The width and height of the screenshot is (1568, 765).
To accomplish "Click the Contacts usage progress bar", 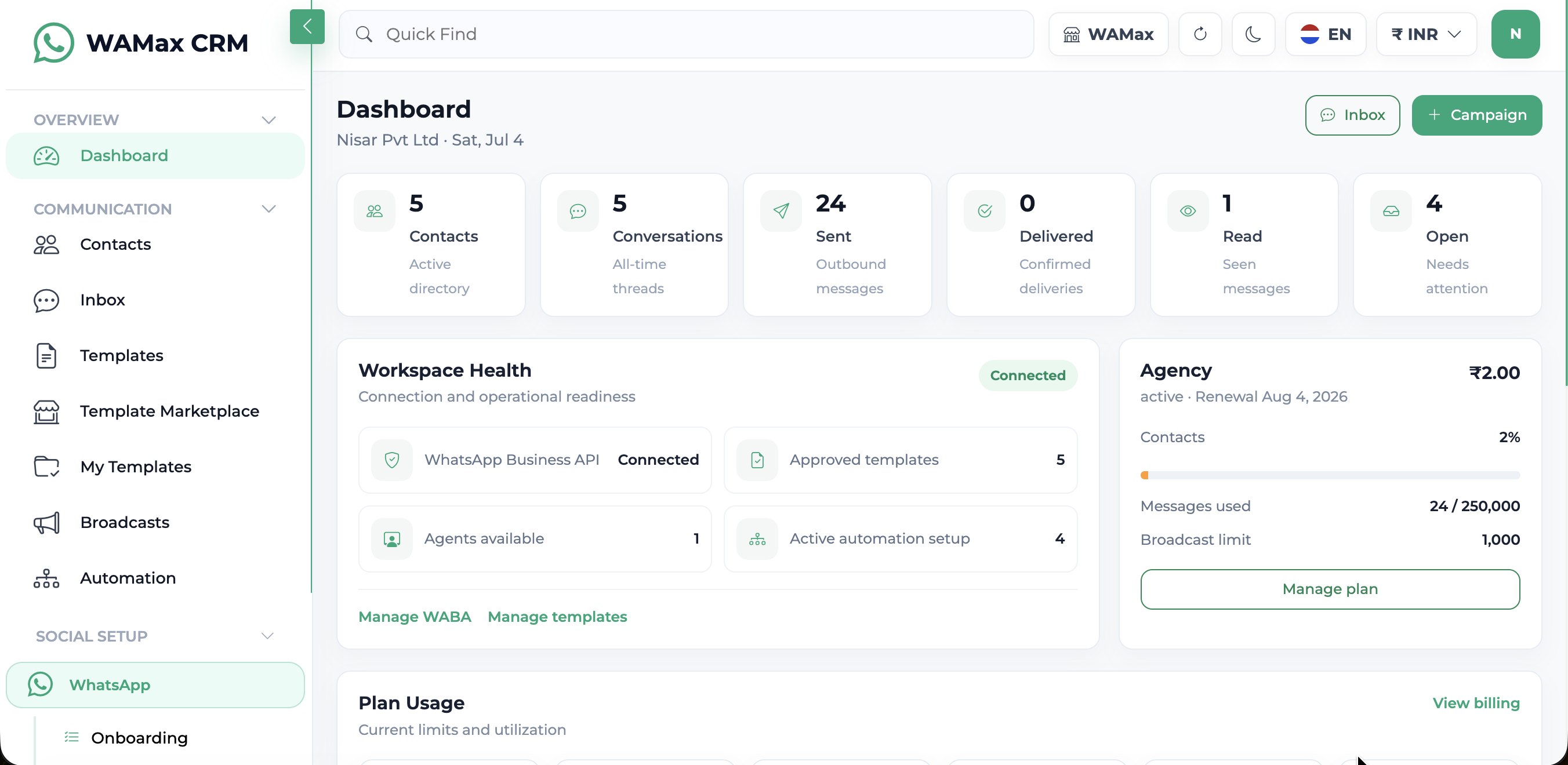I will pos(1330,475).
